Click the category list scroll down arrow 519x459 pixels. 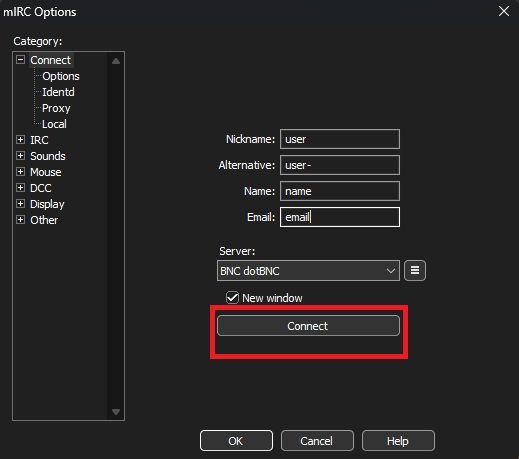[x=116, y=412]
